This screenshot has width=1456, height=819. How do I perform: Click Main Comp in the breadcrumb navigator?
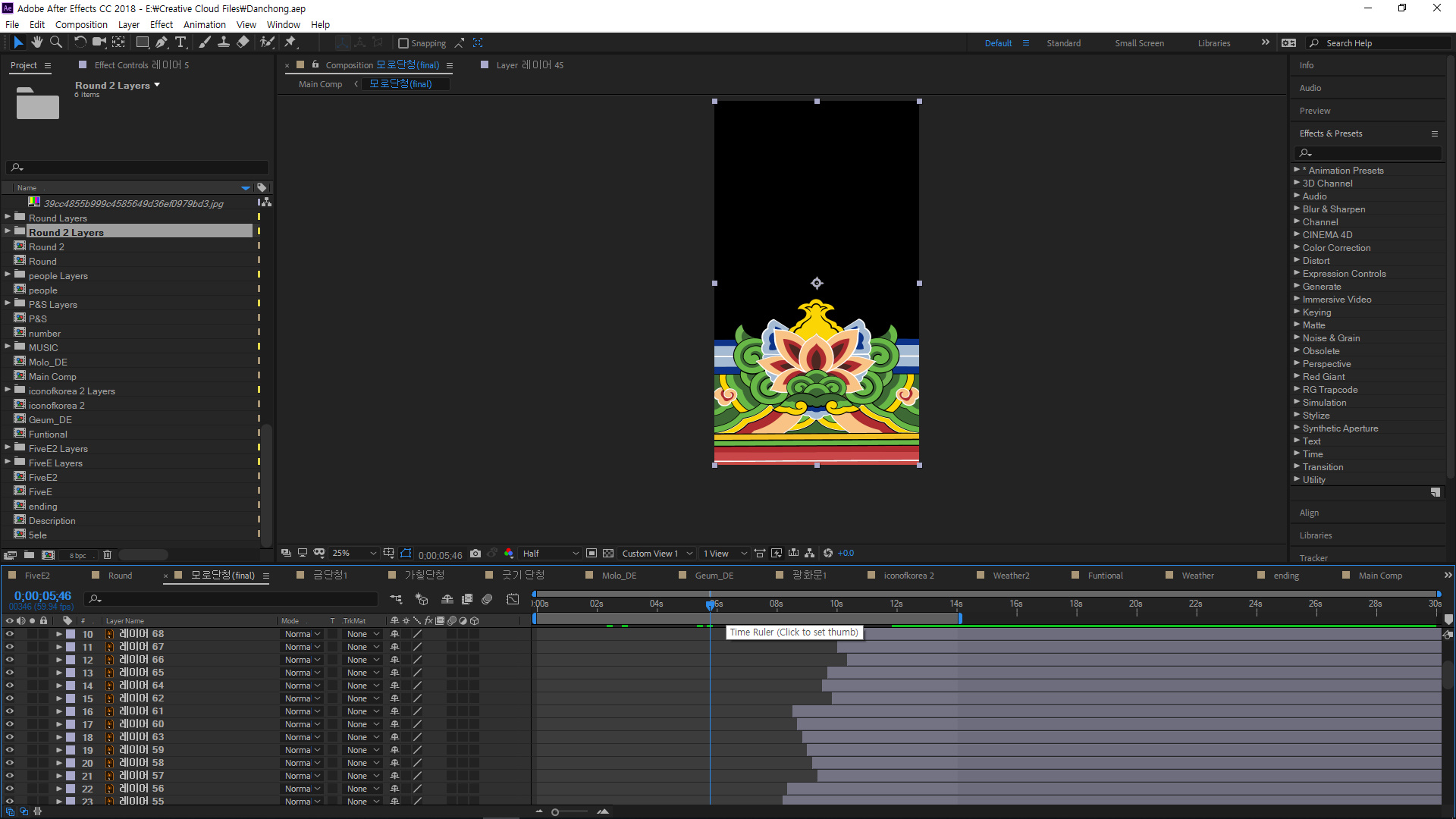[320, 84]
